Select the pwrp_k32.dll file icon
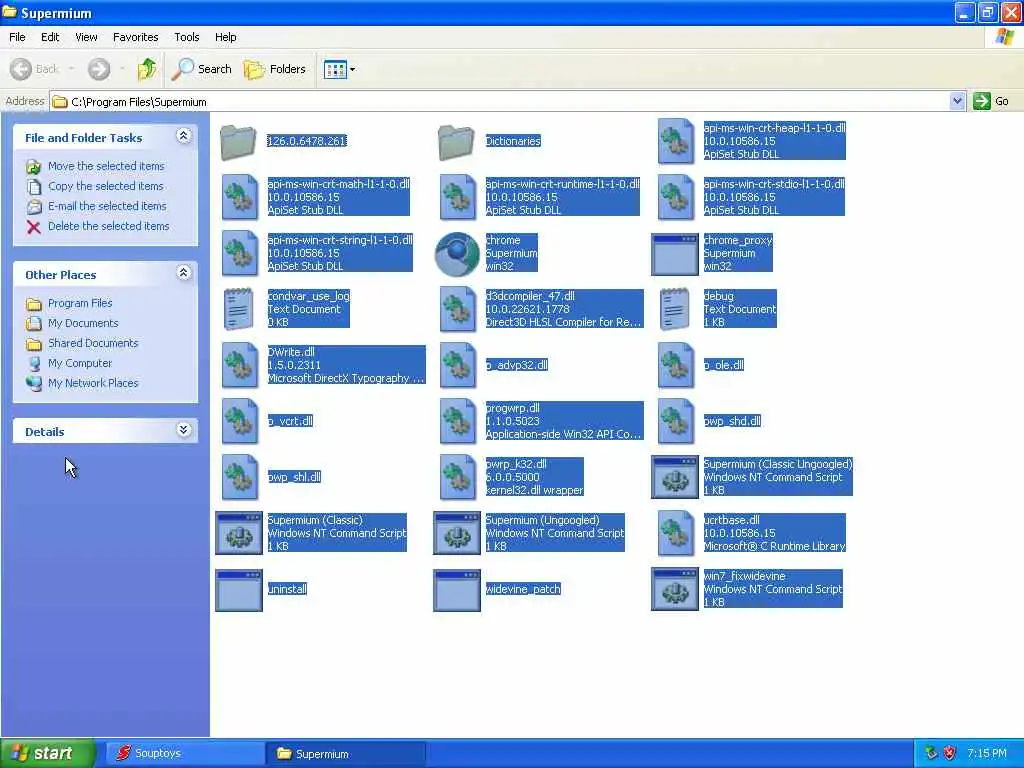This screenshot has width=1024, height=768. coord(458,477)
